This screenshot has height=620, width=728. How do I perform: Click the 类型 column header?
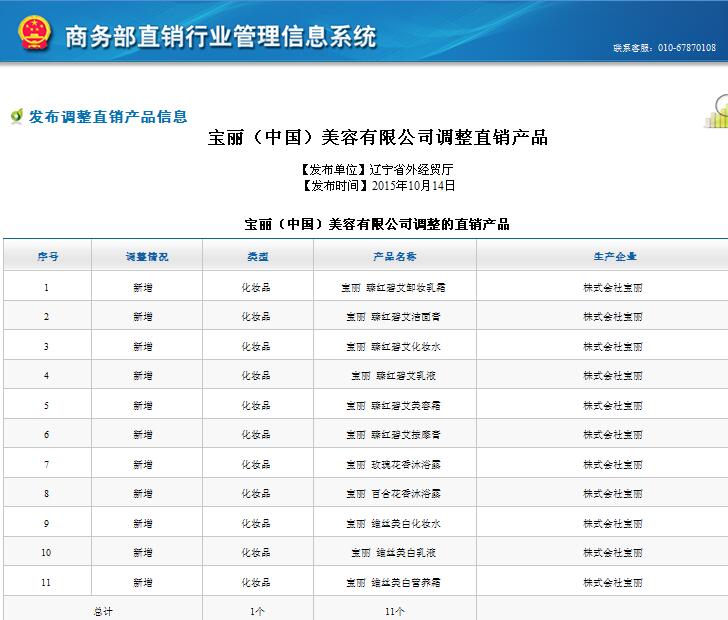(258, 257)
